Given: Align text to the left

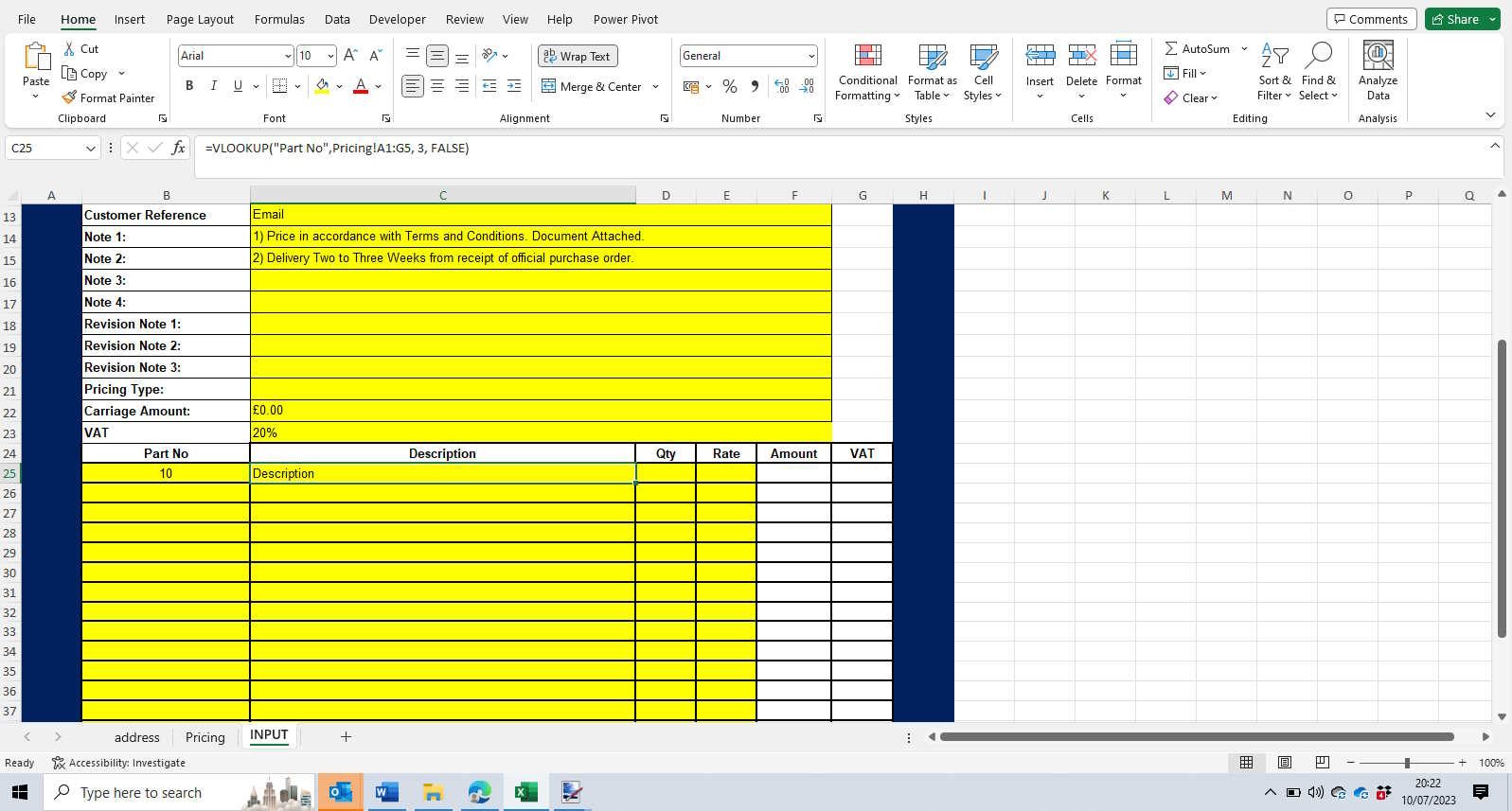Looking at the screenshot, I should click(x=413, y=86).
